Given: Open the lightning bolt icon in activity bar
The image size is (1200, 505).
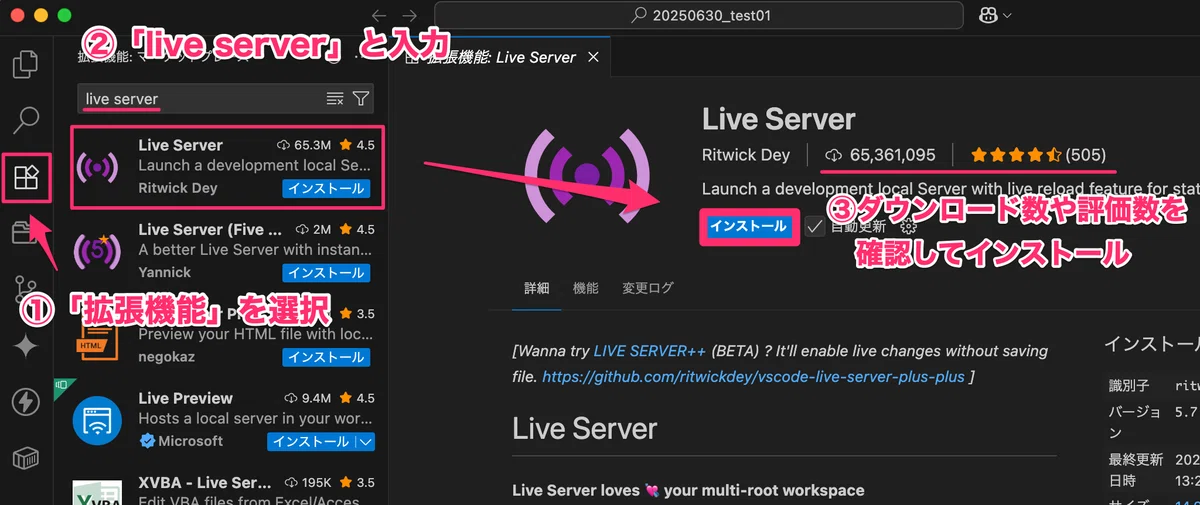Looking at the screenshot, I should click(24, 402).
